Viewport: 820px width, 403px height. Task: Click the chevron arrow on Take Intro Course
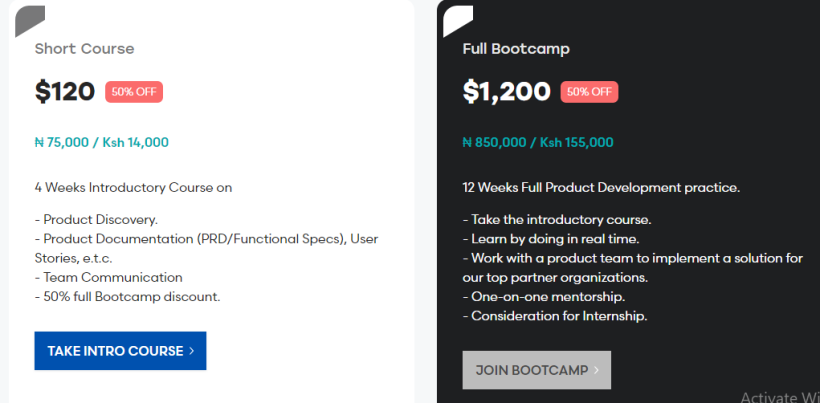[191, 351]
